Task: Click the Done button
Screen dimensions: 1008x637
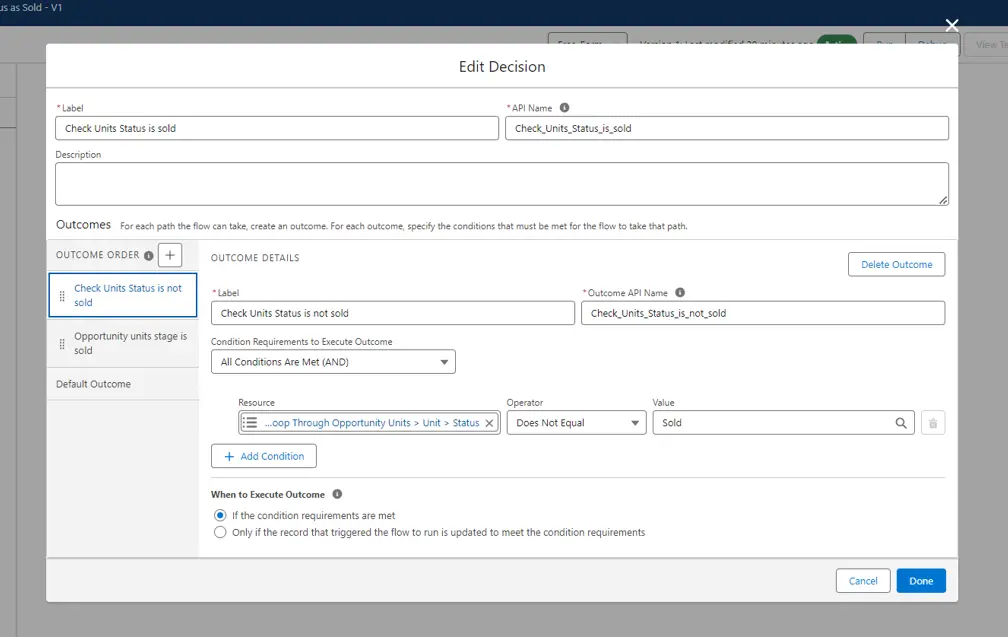Action: (x=920, y=581)
